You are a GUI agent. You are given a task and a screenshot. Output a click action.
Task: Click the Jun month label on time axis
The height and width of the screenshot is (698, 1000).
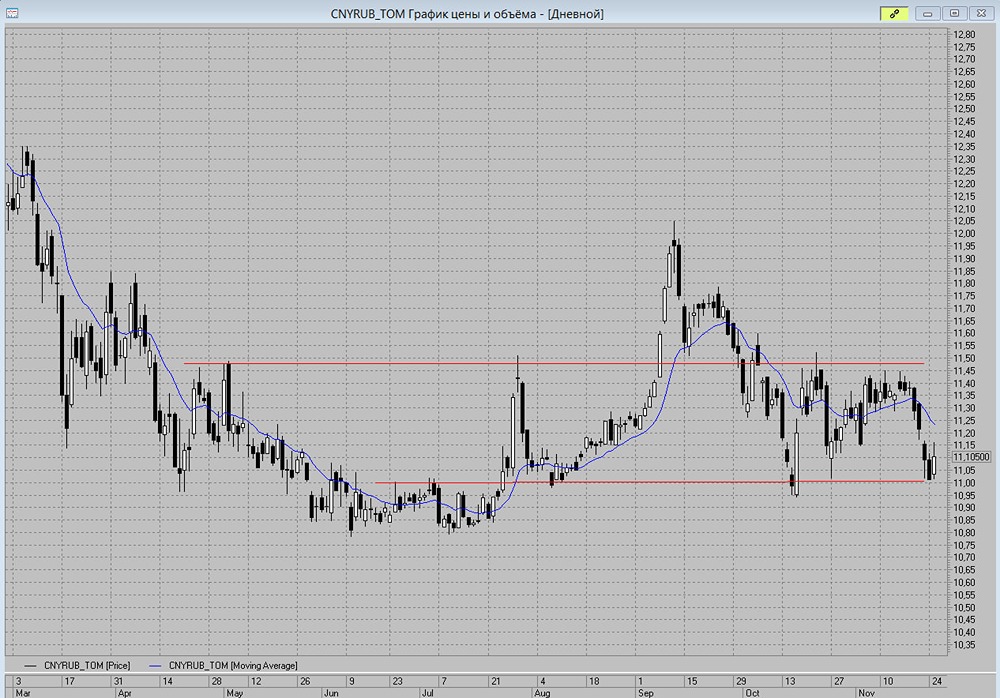click(x=329, y=692)
